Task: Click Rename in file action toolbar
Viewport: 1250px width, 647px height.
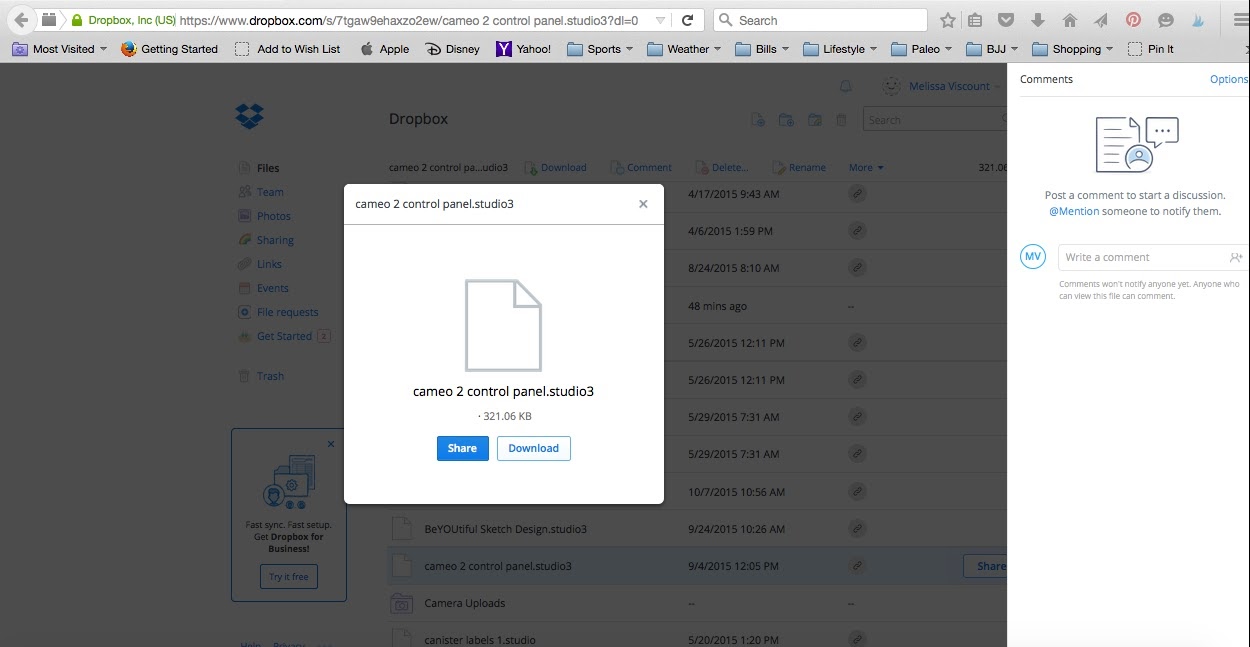Action: pyautogui.click(x=799, y=167)
